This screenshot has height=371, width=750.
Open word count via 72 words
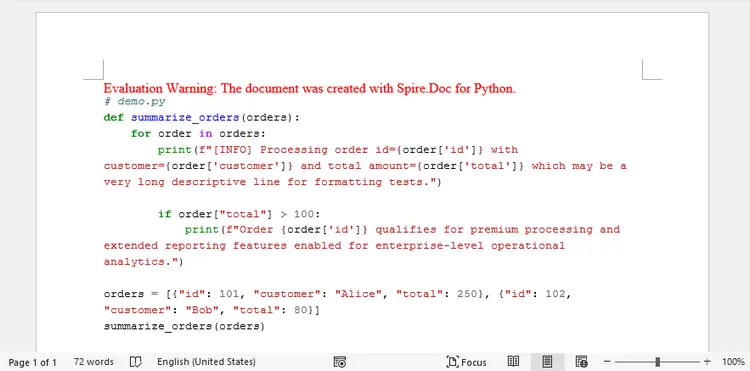click(94, 362)
